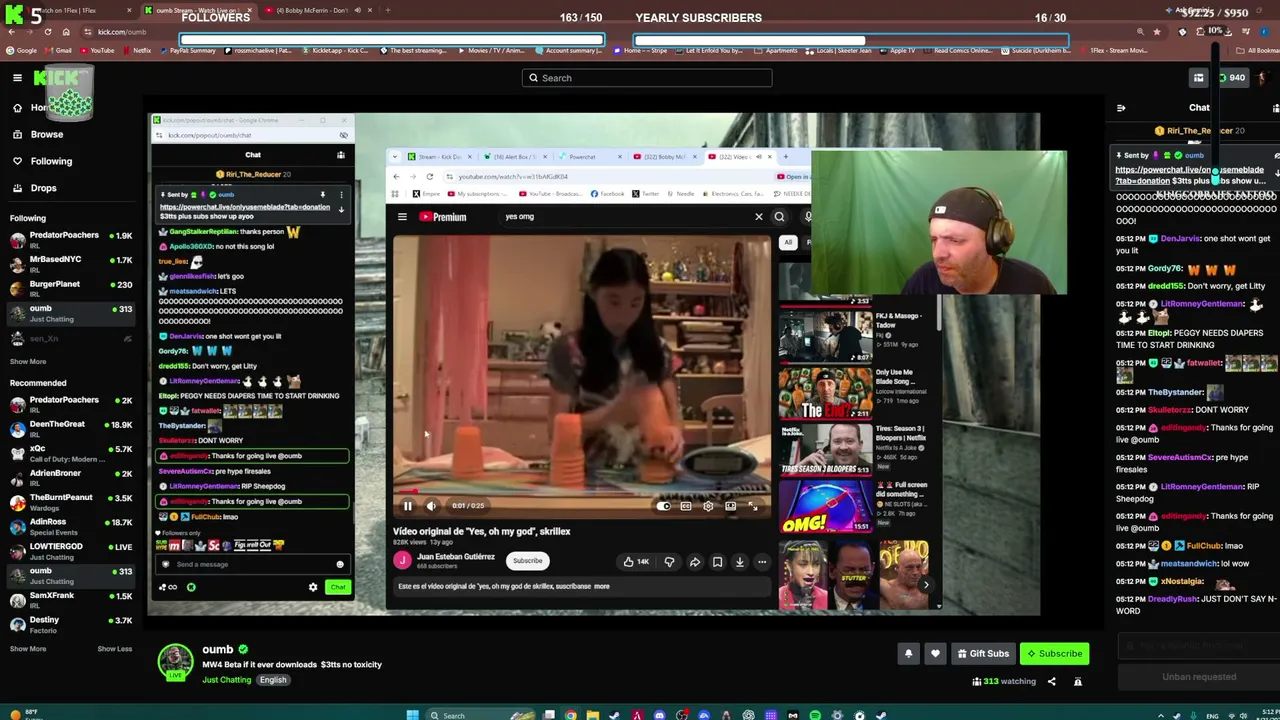Open oumb's channel avatar

tap(175, 662)
